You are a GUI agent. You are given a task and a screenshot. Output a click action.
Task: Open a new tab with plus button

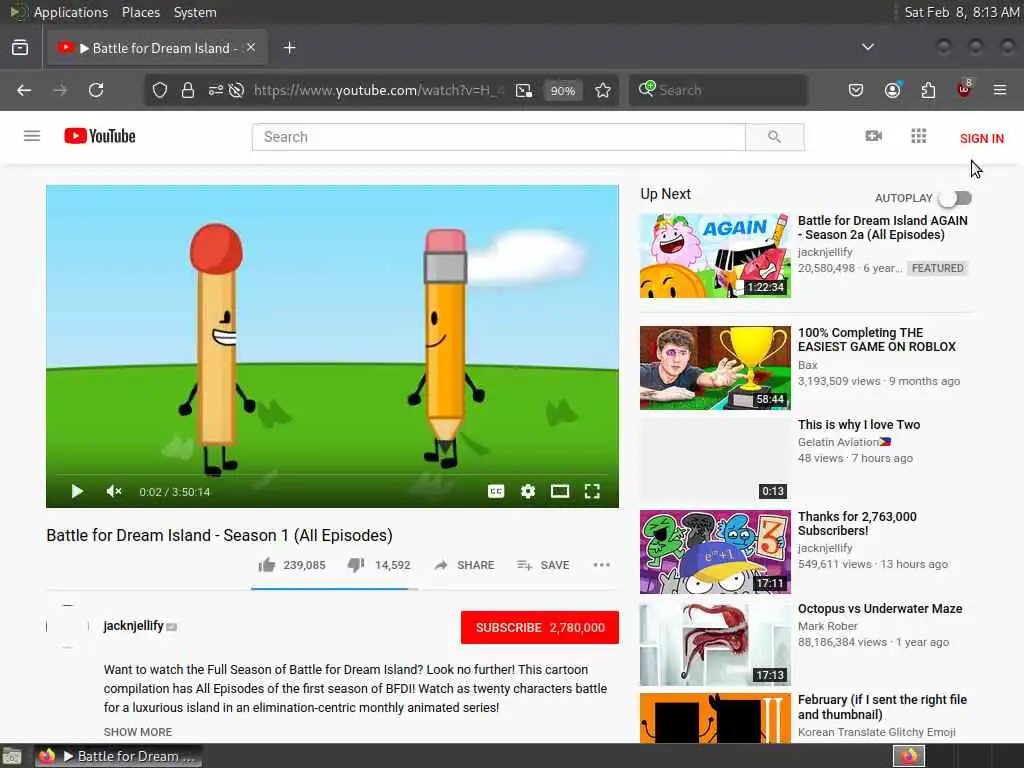click(290, 48)
